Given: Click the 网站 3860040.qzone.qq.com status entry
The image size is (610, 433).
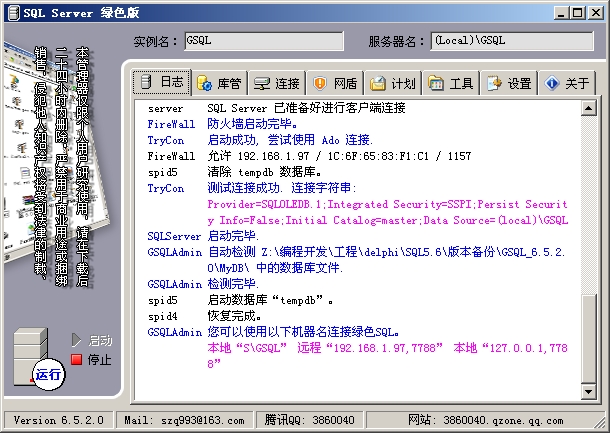Looking at the screenshot, I should (x=485, y=421).
